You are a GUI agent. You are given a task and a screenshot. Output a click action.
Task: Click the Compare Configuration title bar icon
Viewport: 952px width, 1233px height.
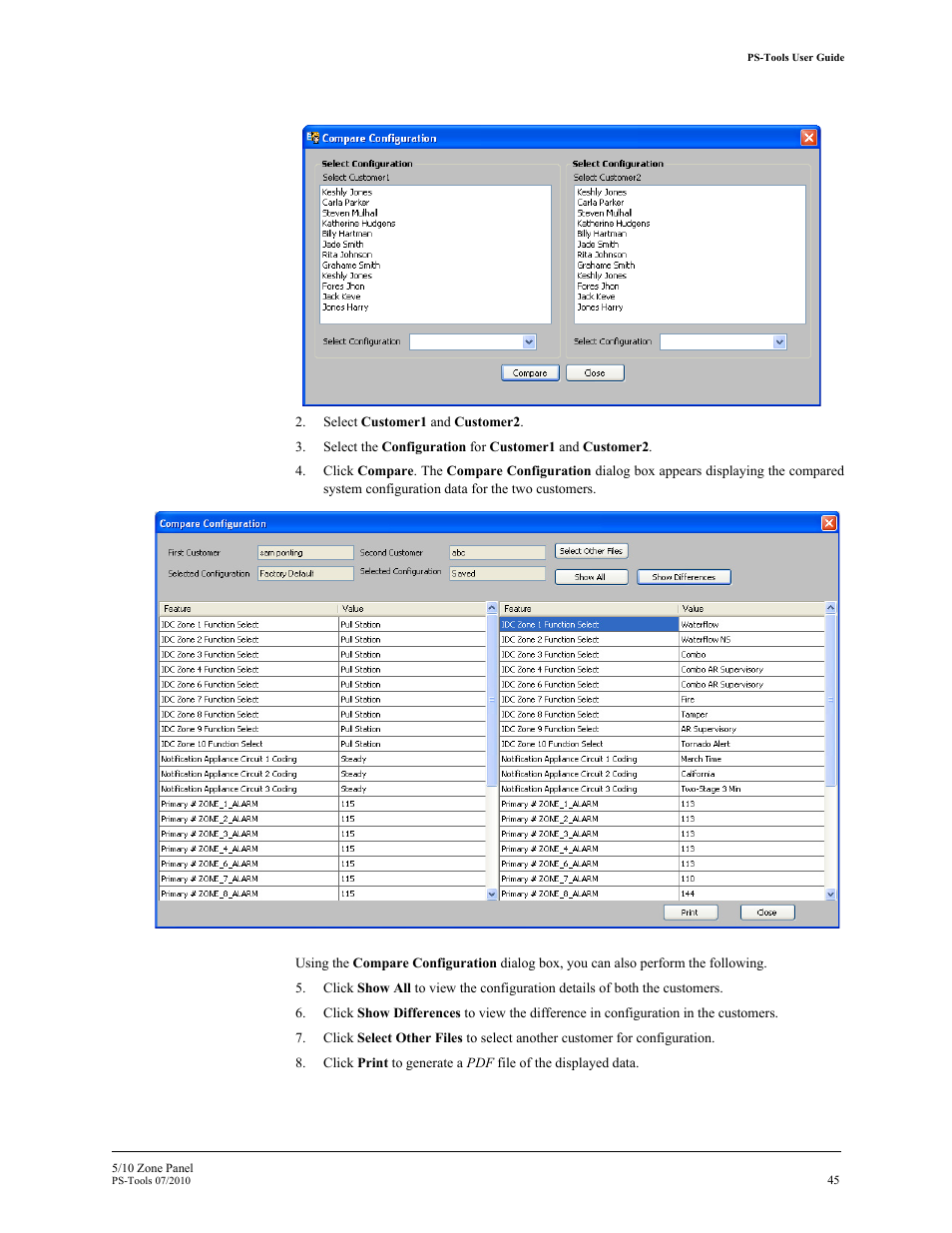(313, 138)
